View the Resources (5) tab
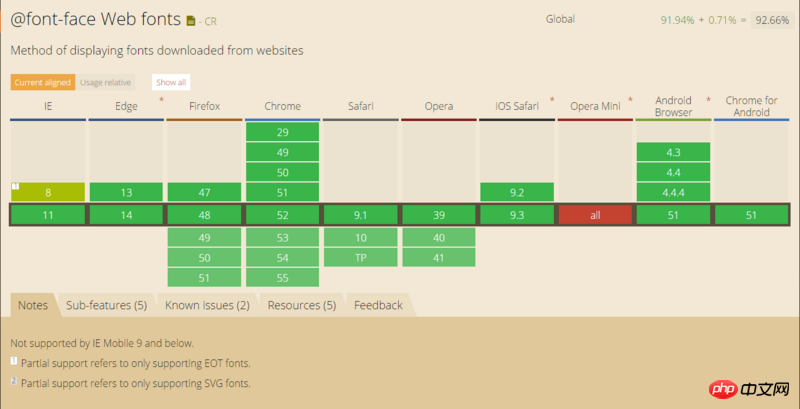Image resolution: width=800 pixels, height=409 pixels. point(302,305)
